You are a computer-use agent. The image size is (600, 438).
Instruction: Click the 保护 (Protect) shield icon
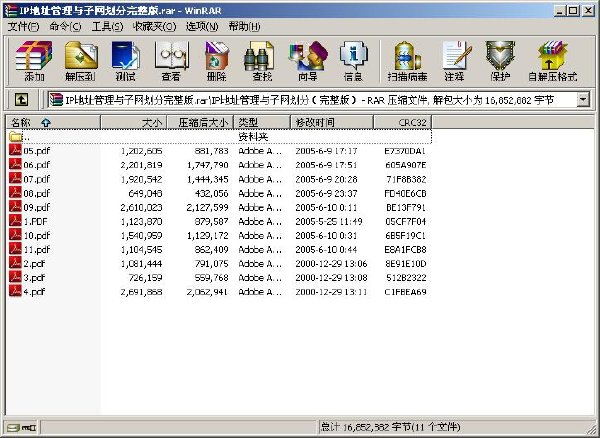tap(500, 56)
